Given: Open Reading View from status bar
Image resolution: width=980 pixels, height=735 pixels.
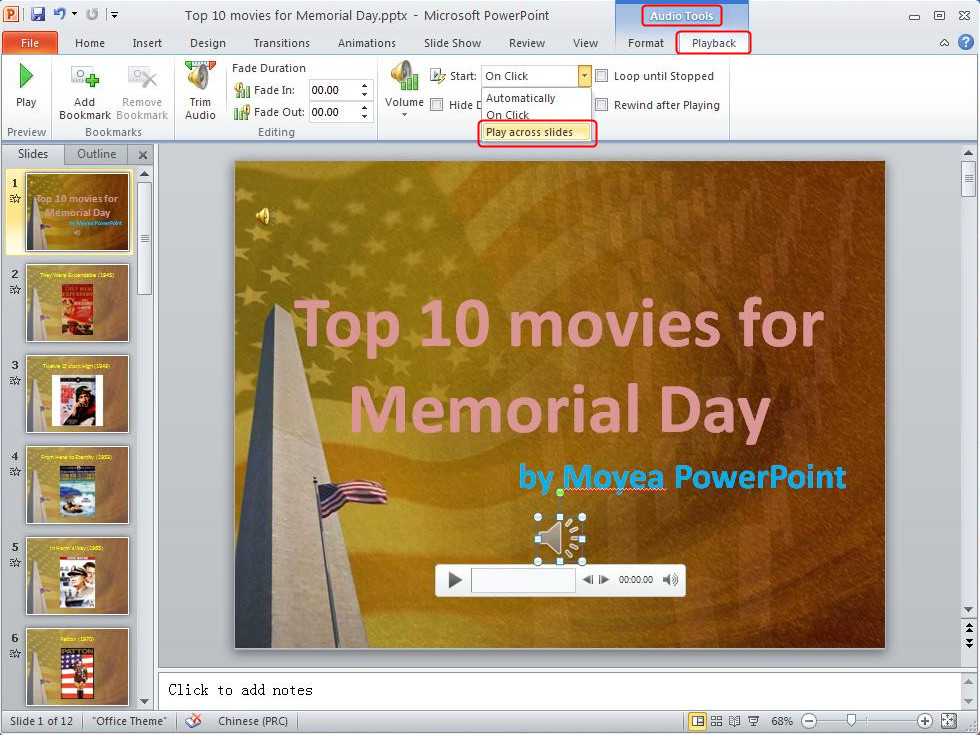Looking at the screenshot, I should [x=736, y=720].
